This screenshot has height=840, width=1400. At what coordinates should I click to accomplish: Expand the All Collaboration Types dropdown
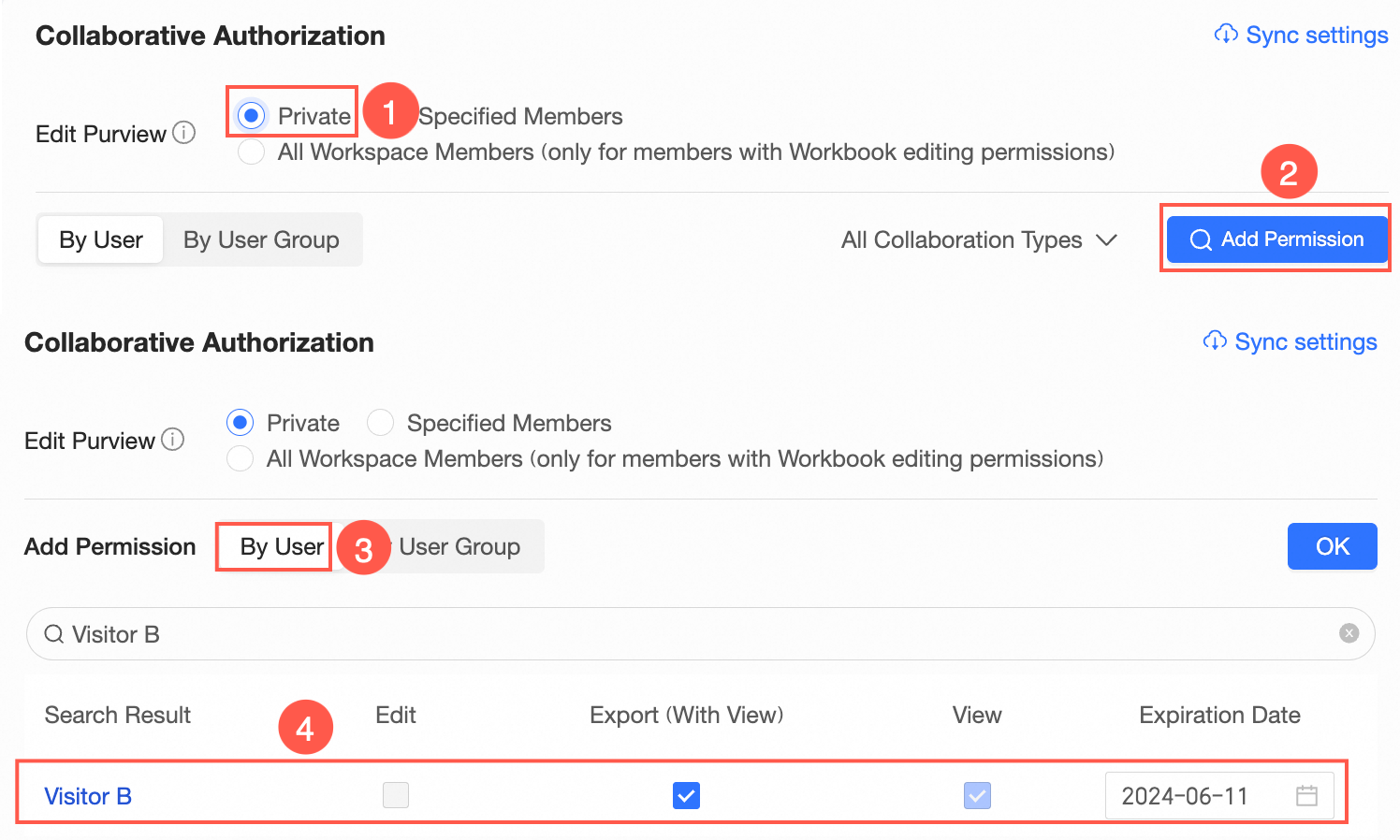click(979, 240)
